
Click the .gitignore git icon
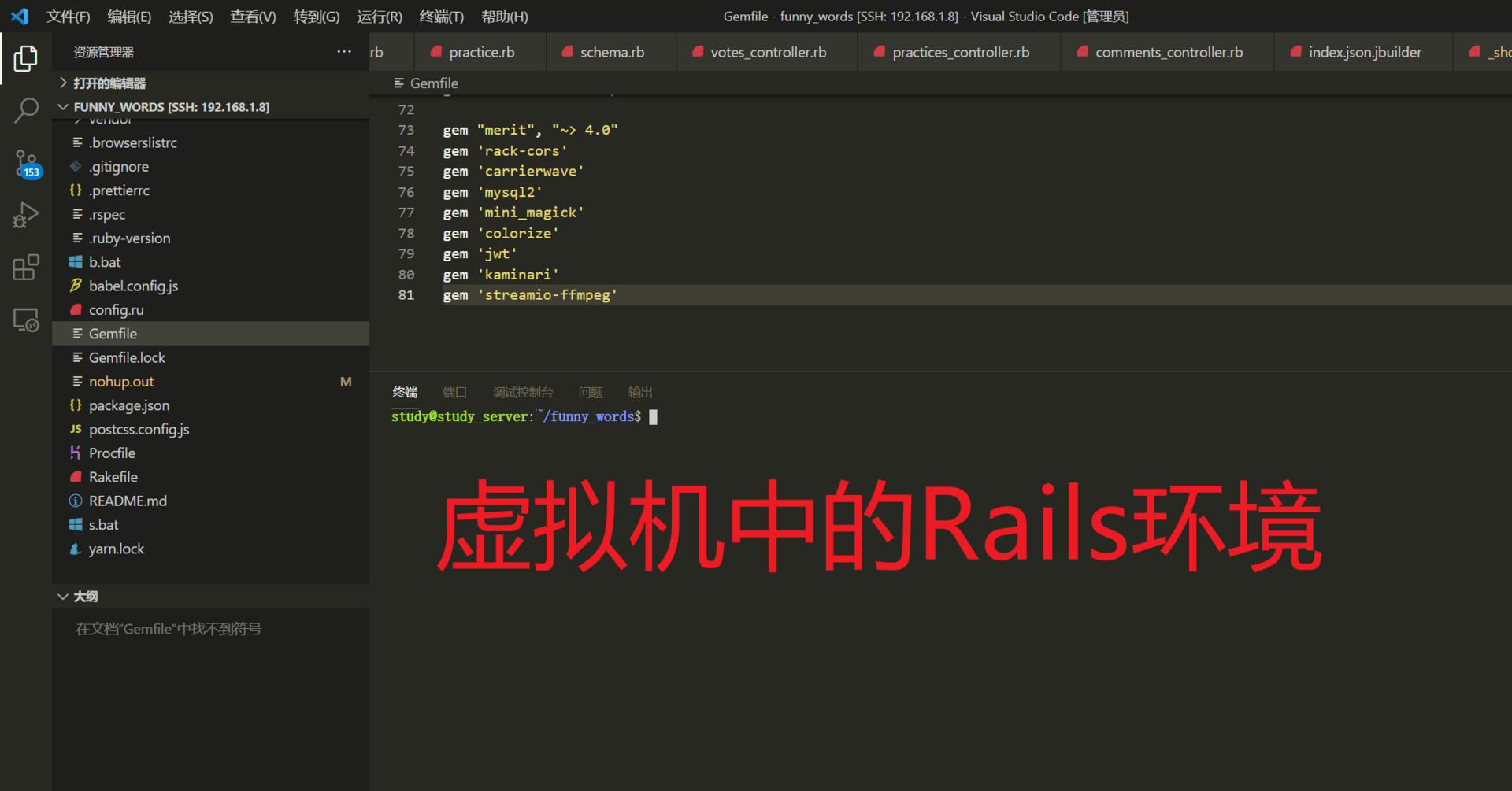pyautogui.click(x=76, y=166)
